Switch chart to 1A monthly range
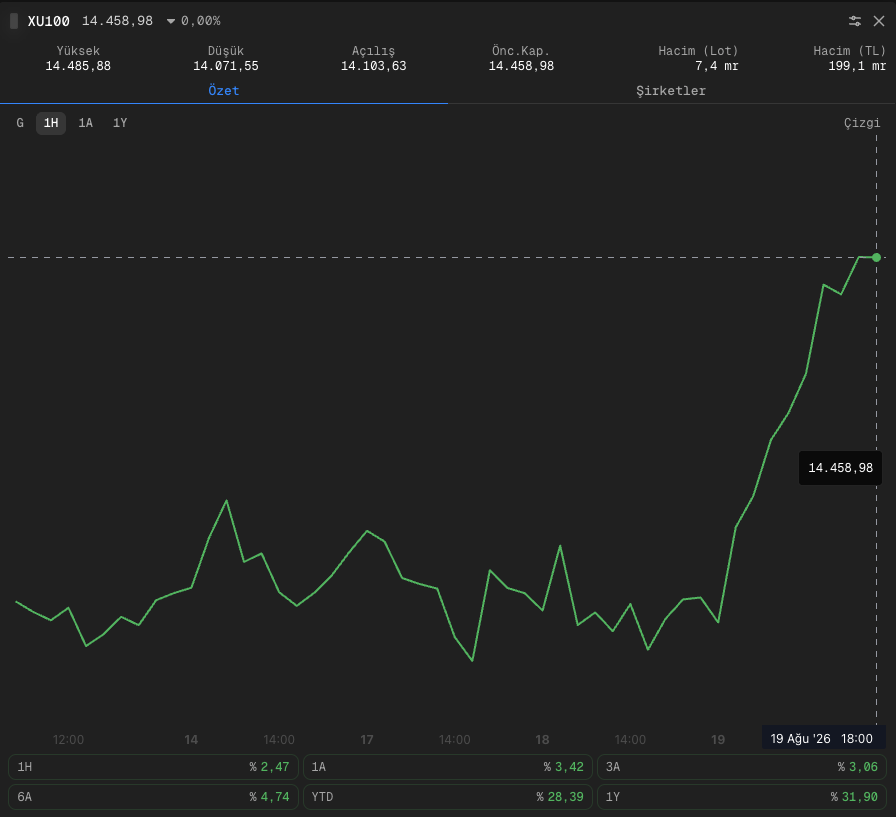Screen dimensions: 896x817 [x=85, y=123]
